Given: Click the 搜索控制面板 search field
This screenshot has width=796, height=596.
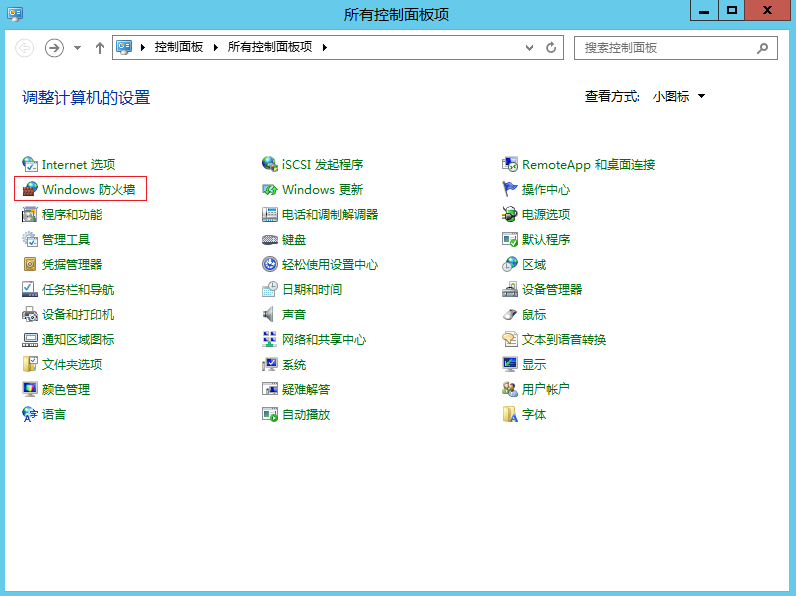Looking at the screenshot, I should coord(665,47).
